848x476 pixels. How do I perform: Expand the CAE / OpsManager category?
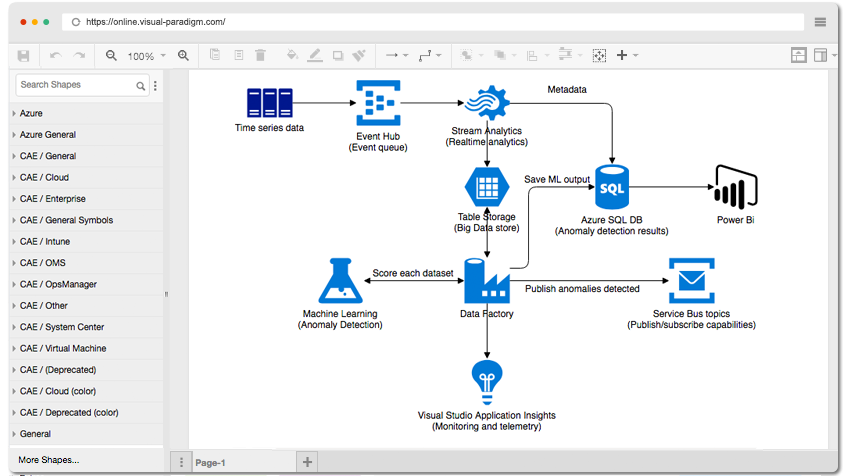point(87,285)
